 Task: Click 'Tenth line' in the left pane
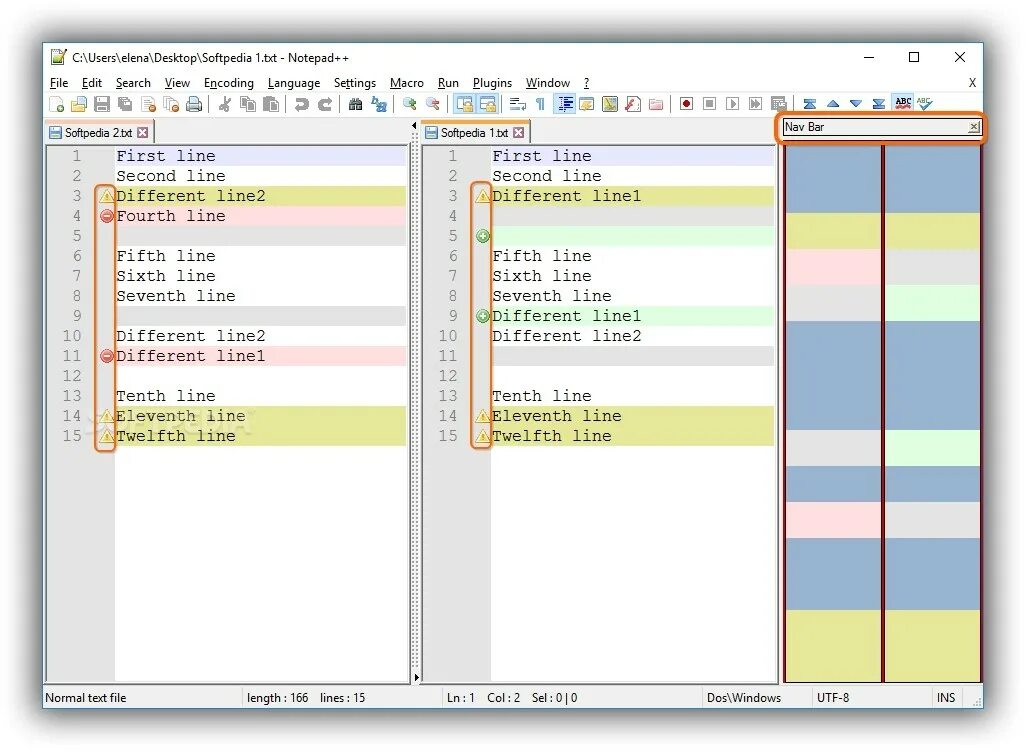pyautogui.click(x=166, y=396)
